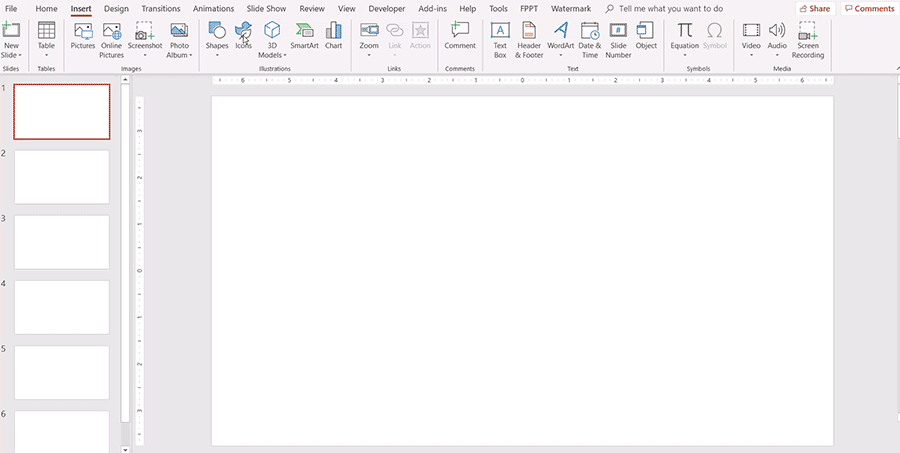Insert WordArt text
Viewport: 900px width, 453px height.
(561, 36)
